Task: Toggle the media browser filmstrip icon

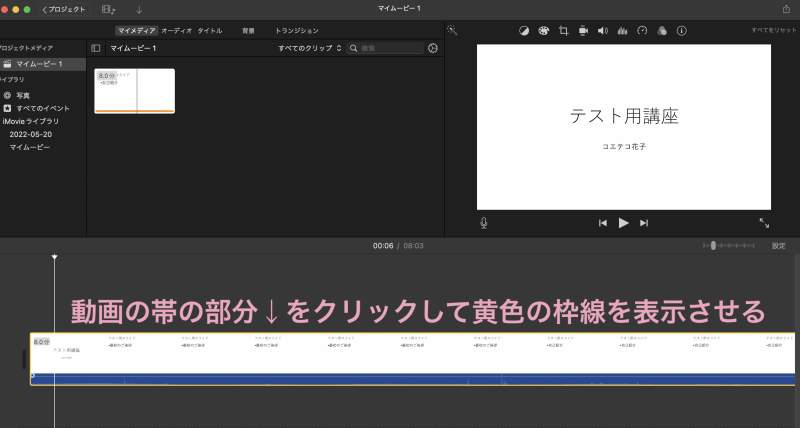Action: click(108, 9)
